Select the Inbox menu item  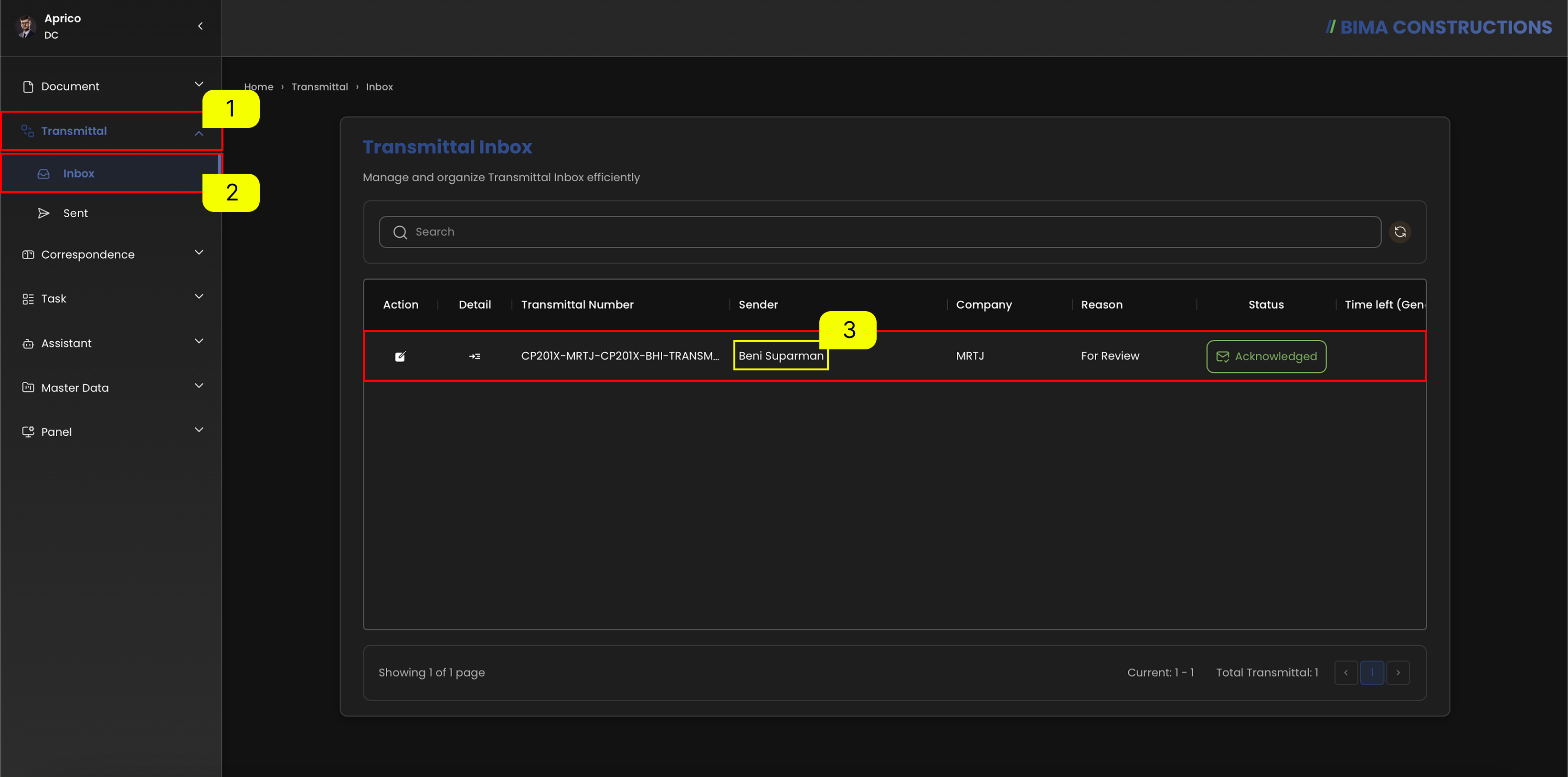coord(111,173)
